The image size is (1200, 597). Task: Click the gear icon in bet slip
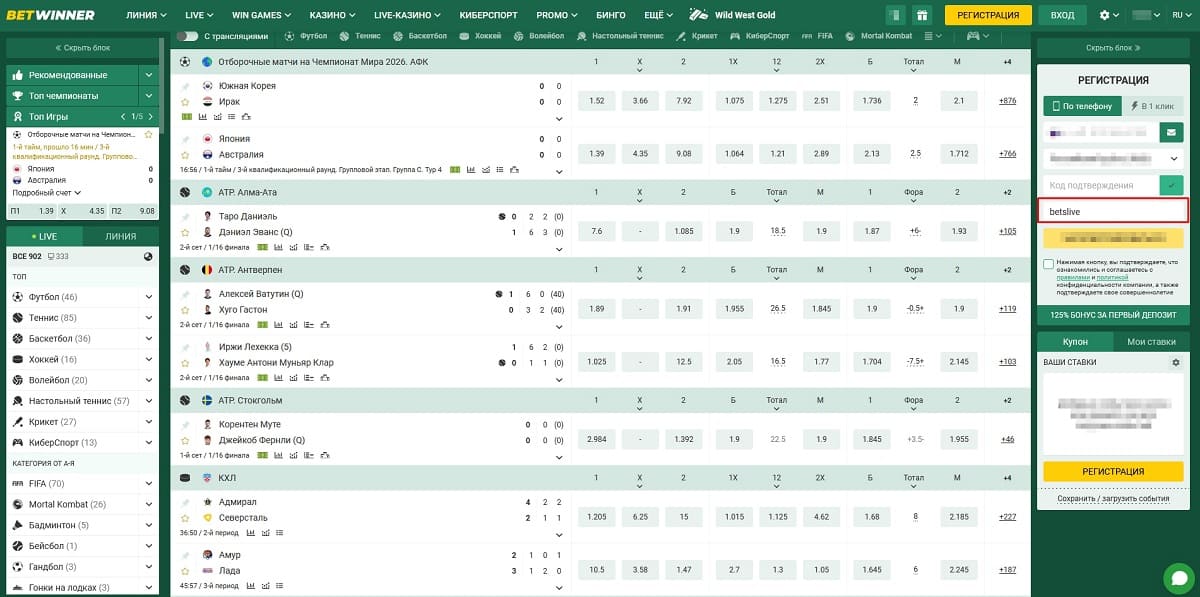point(1176,362)
